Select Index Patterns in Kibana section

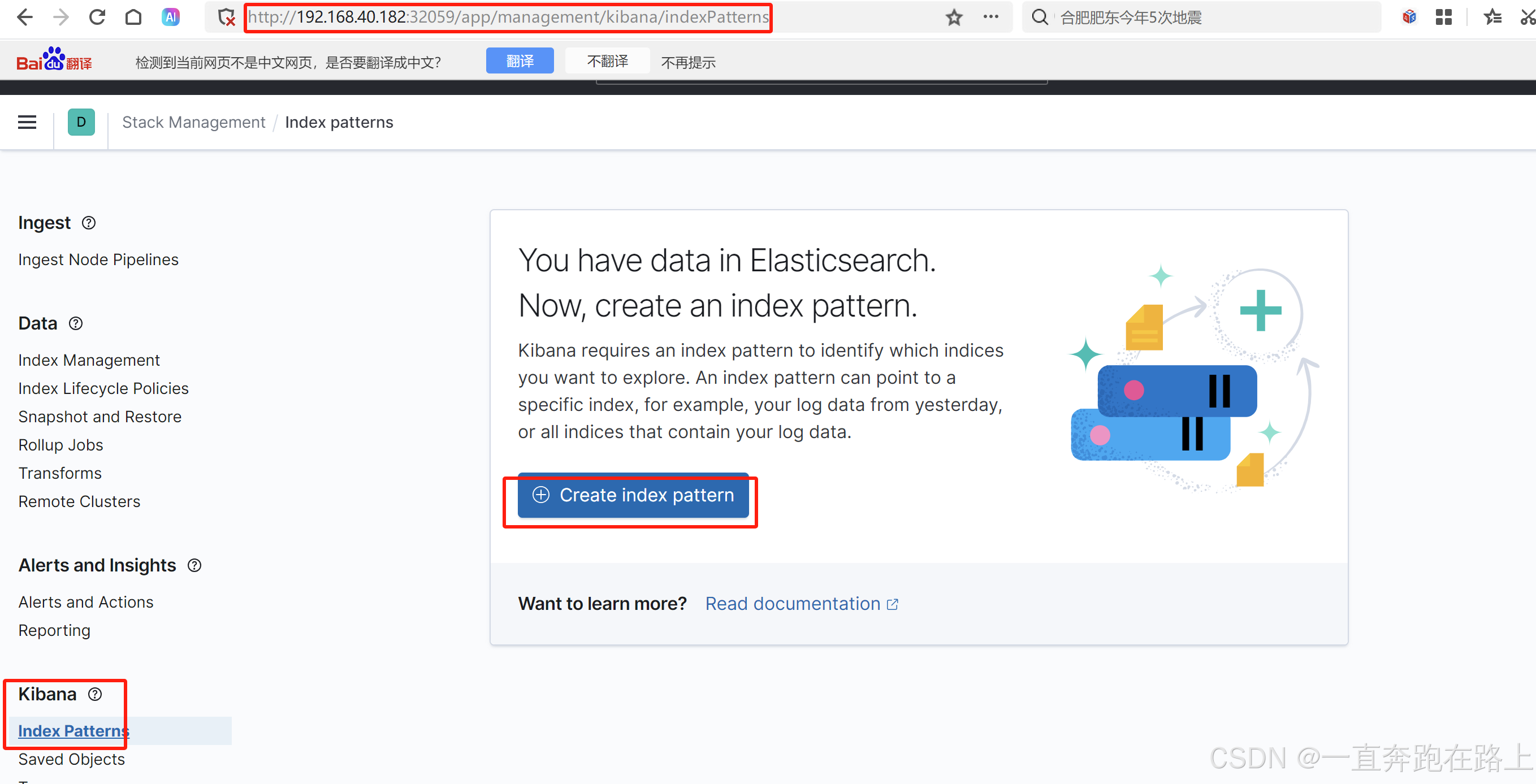coord(73,731)
